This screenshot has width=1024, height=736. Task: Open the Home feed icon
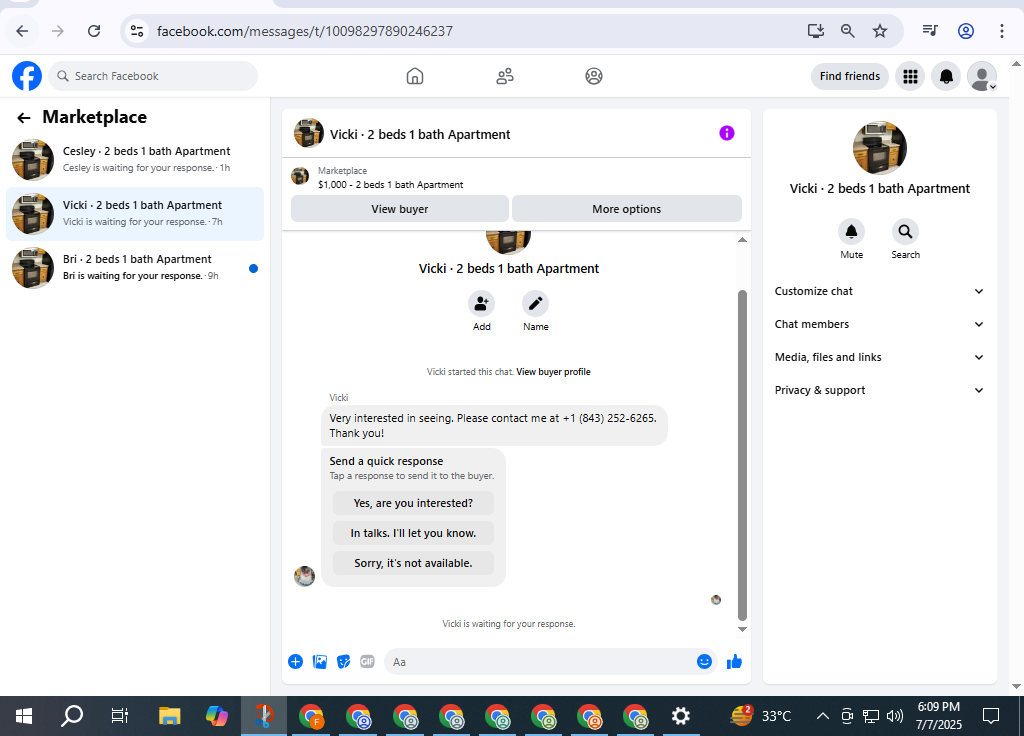click(x=415, y=76)
